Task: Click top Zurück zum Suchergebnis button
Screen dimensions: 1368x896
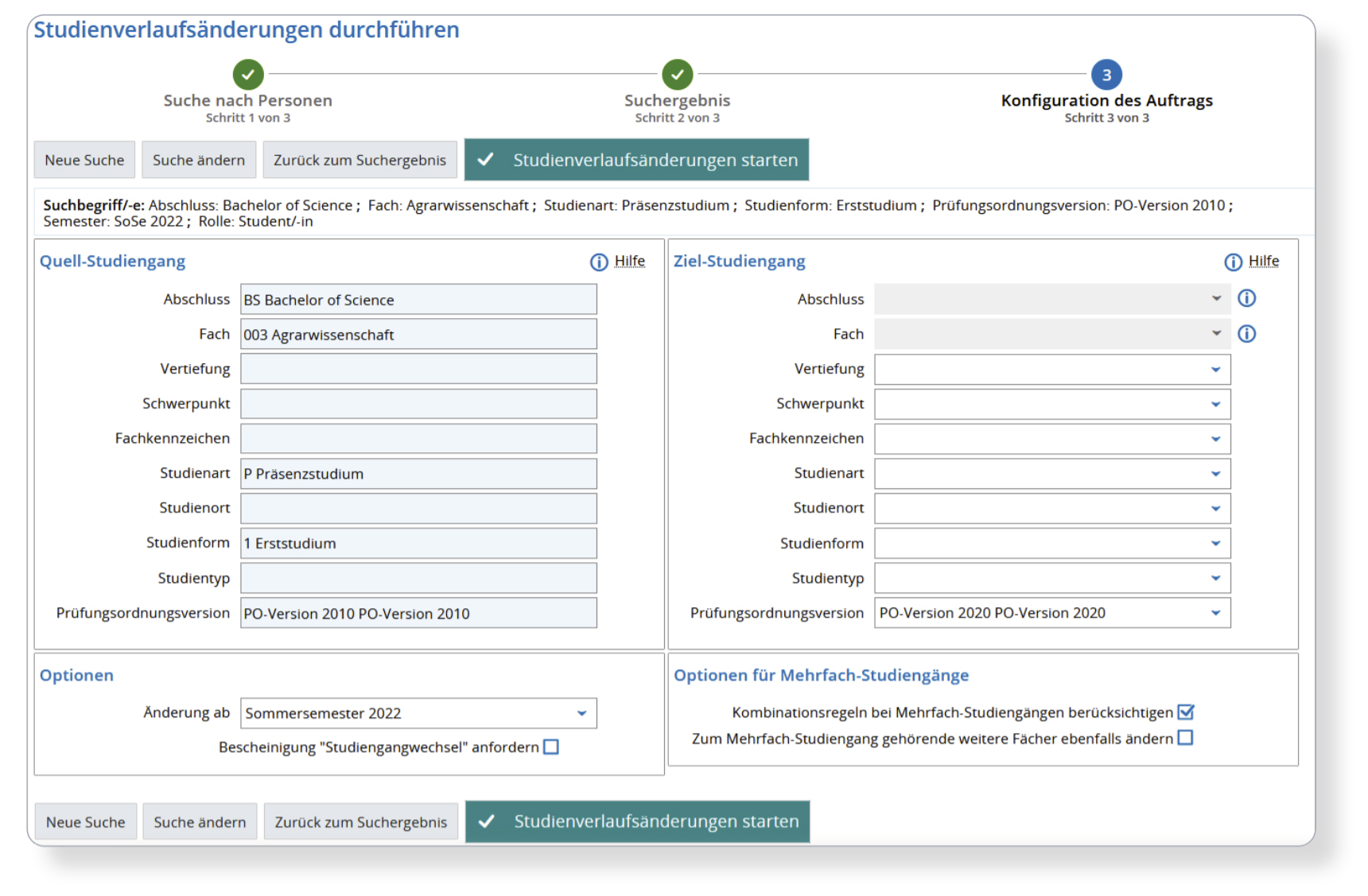Action: click(359, 160)
